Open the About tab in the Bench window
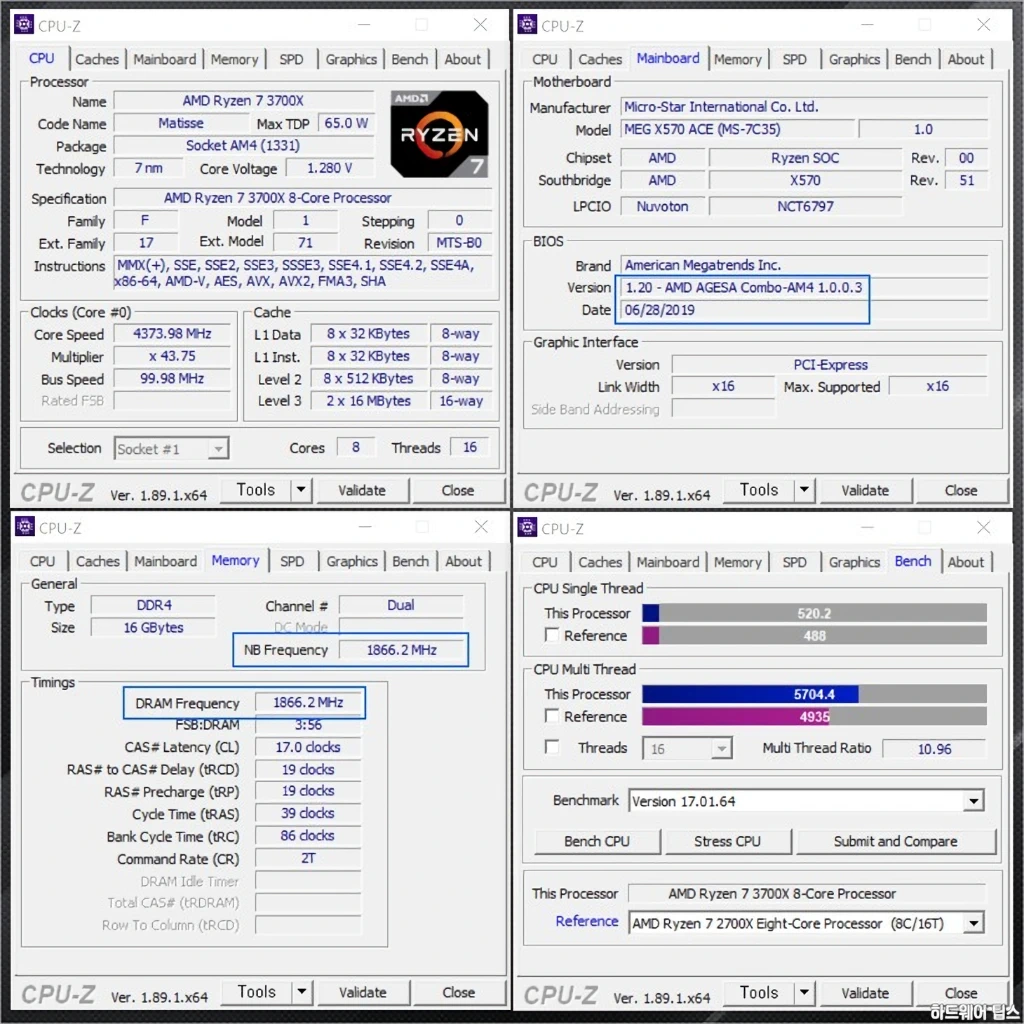 pos(966,562)
